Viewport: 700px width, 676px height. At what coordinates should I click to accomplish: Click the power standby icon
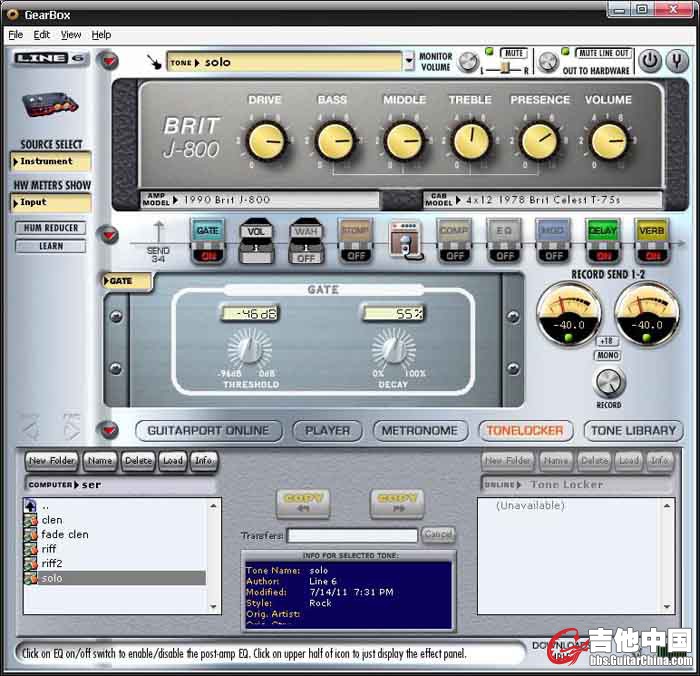[x=650, y=60]
